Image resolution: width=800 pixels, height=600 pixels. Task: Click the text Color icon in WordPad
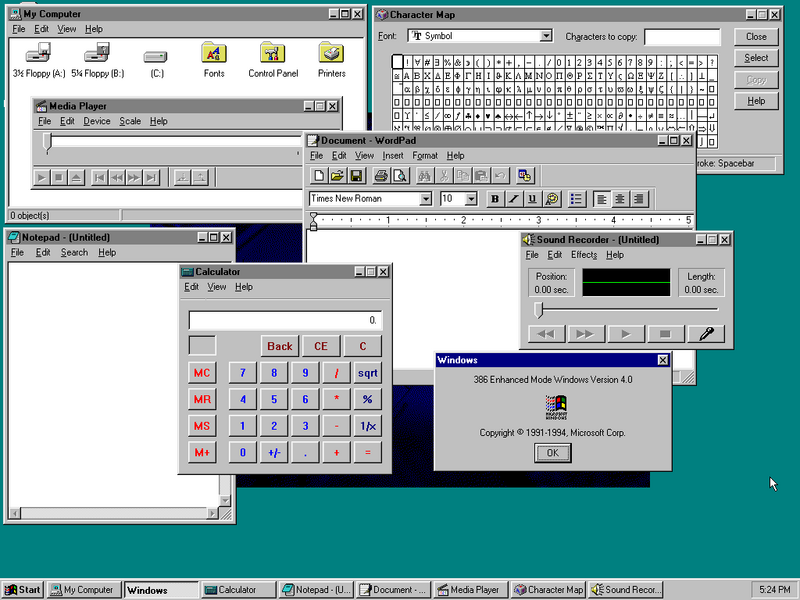552,199
